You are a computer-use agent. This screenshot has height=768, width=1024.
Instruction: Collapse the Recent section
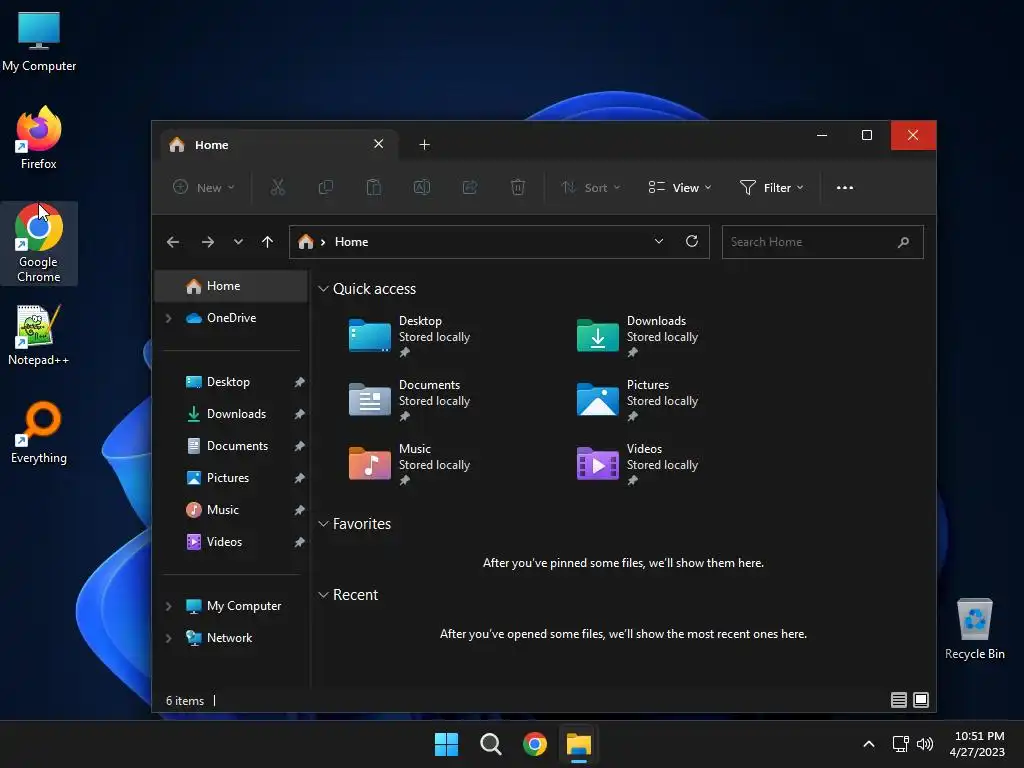coord(323,595)
